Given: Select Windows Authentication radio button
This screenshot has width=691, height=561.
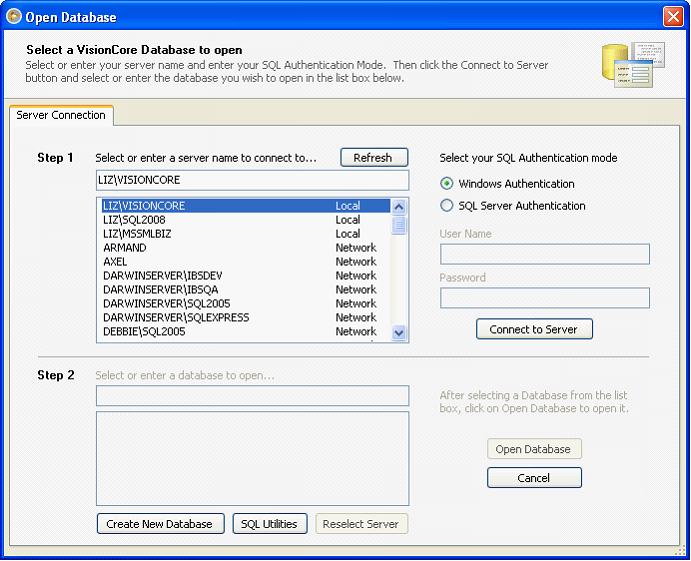Looking at the screenshot, I should click(446, 183).
